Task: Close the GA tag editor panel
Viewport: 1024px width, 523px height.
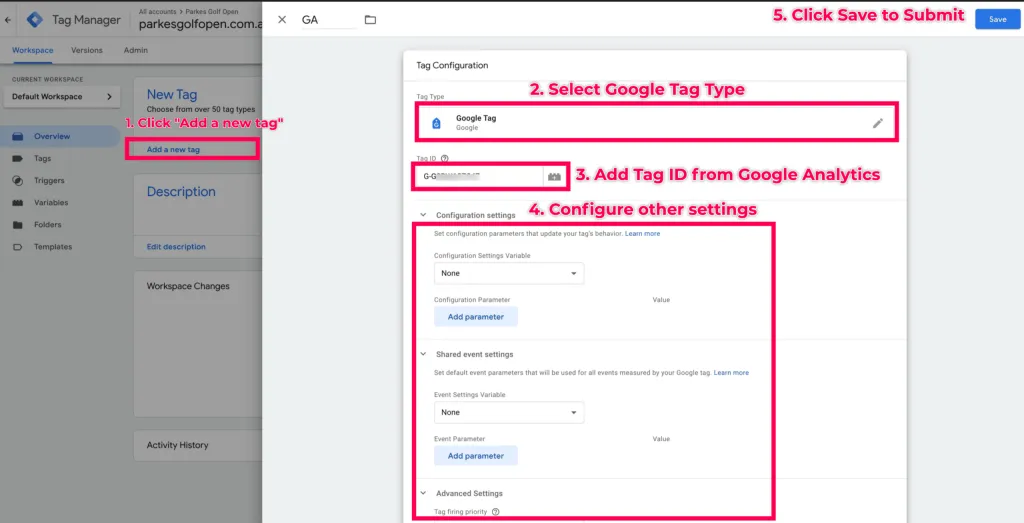Action: coord(282,20)
